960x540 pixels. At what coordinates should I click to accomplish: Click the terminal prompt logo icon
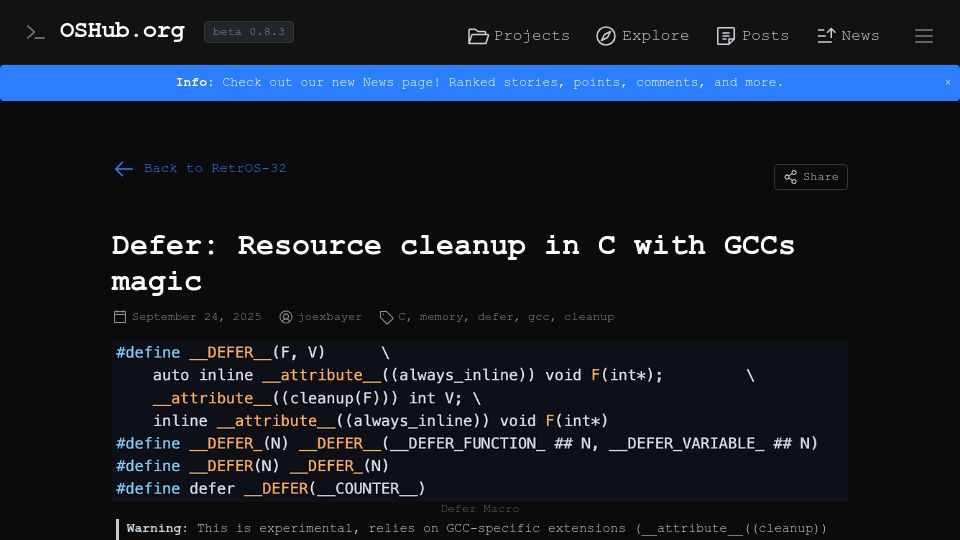click(35, 32)
